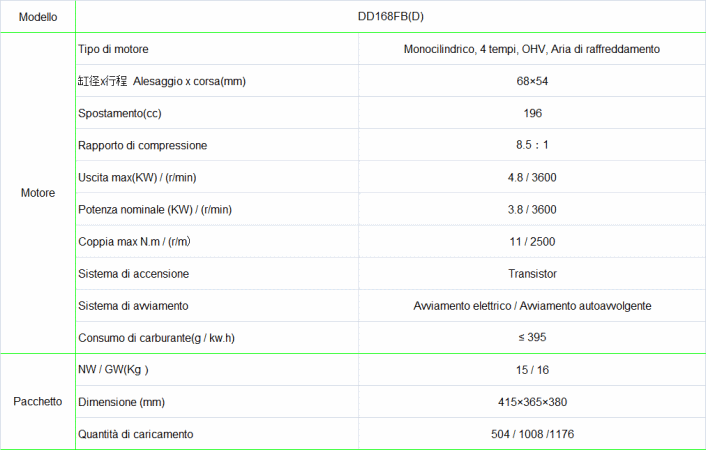Click the Modello header cell
The image size is (706, 450).
38,17
